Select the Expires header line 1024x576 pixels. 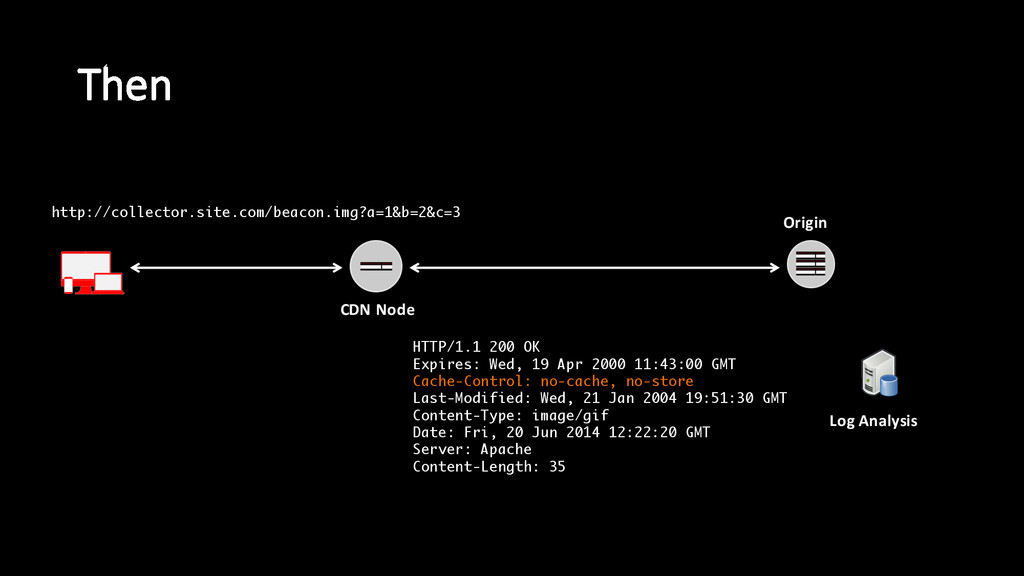574,364
